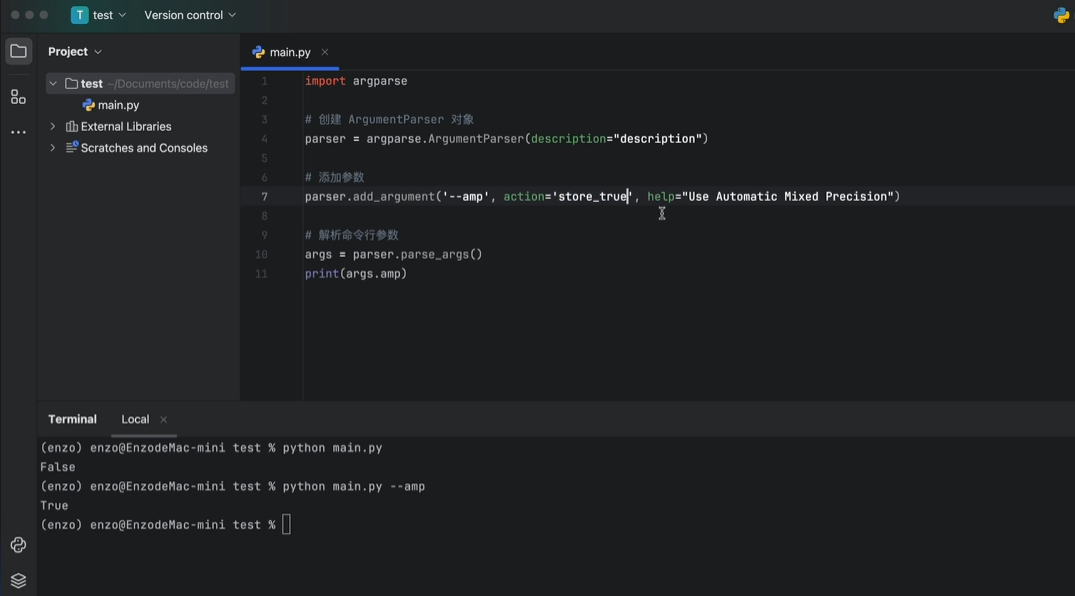Click the first 'python main.py' terminal command
This screenshot has height=596, width=1075.
[333, 448]
